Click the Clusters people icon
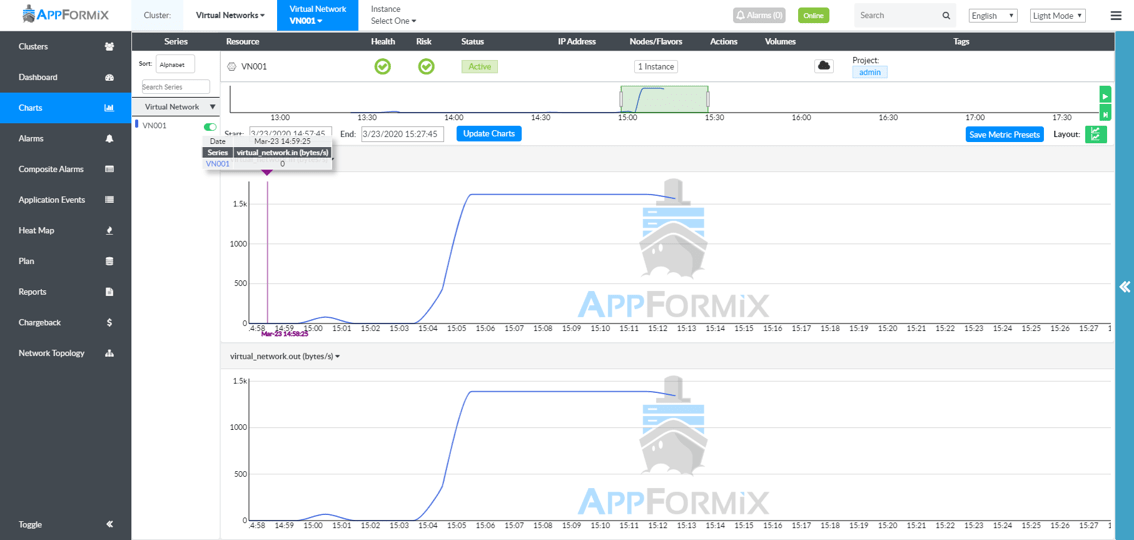 (109, 47)
